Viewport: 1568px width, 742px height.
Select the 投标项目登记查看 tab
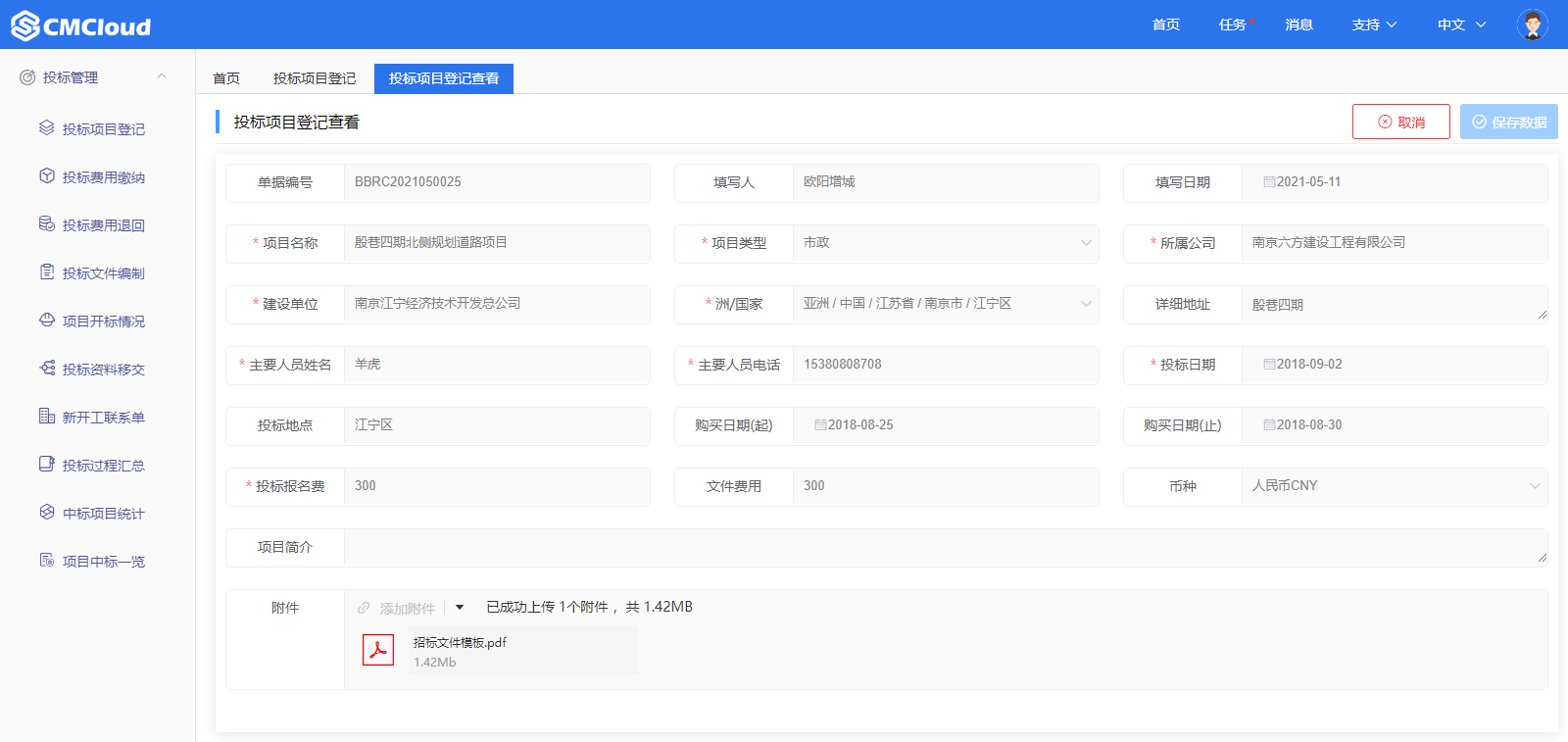point(444,78)
